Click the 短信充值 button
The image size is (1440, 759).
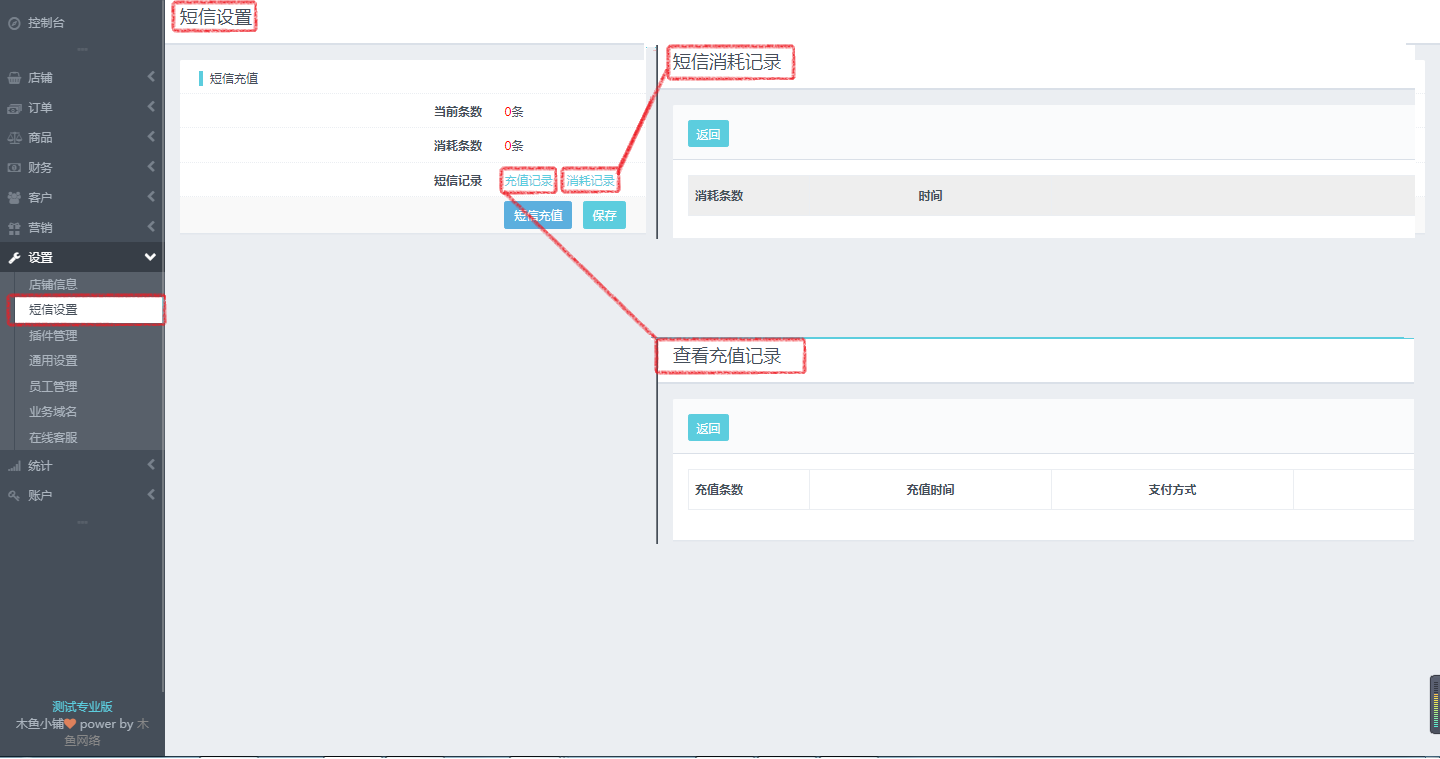538,215
